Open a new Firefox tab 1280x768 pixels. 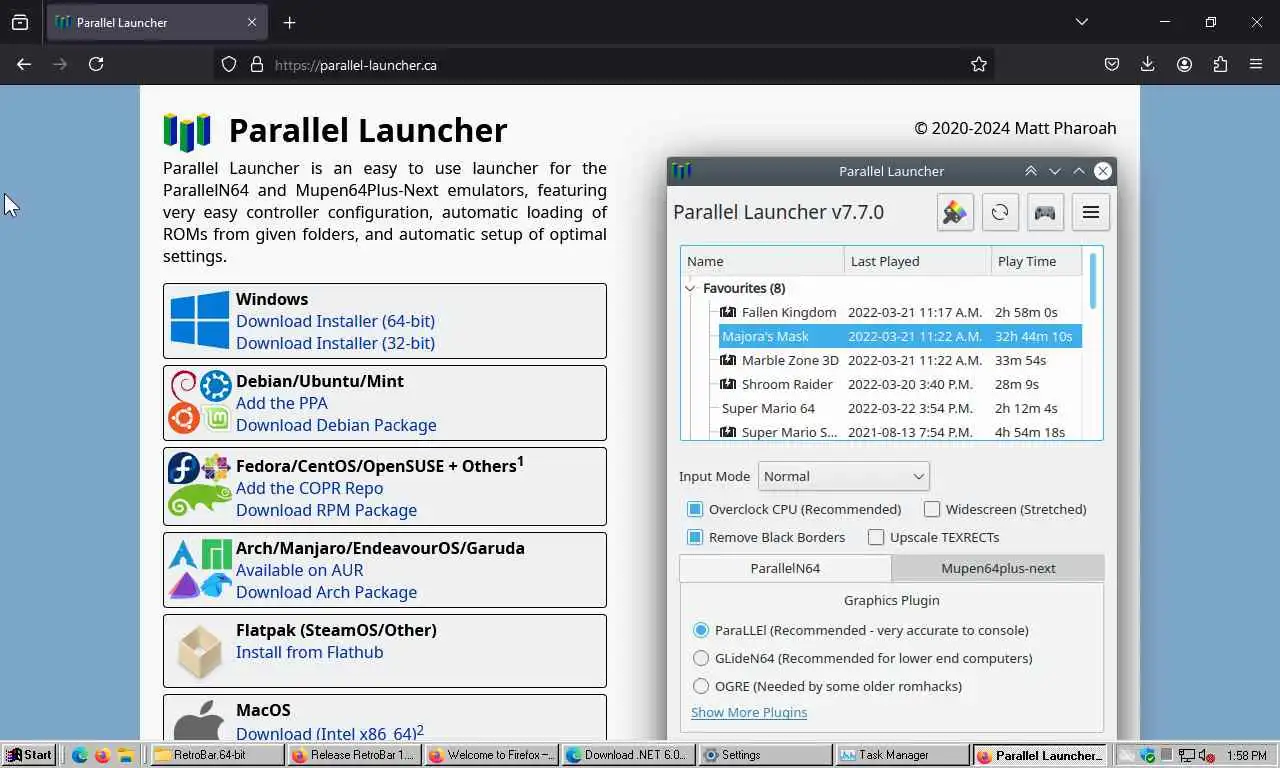click(x=289, y=22)
